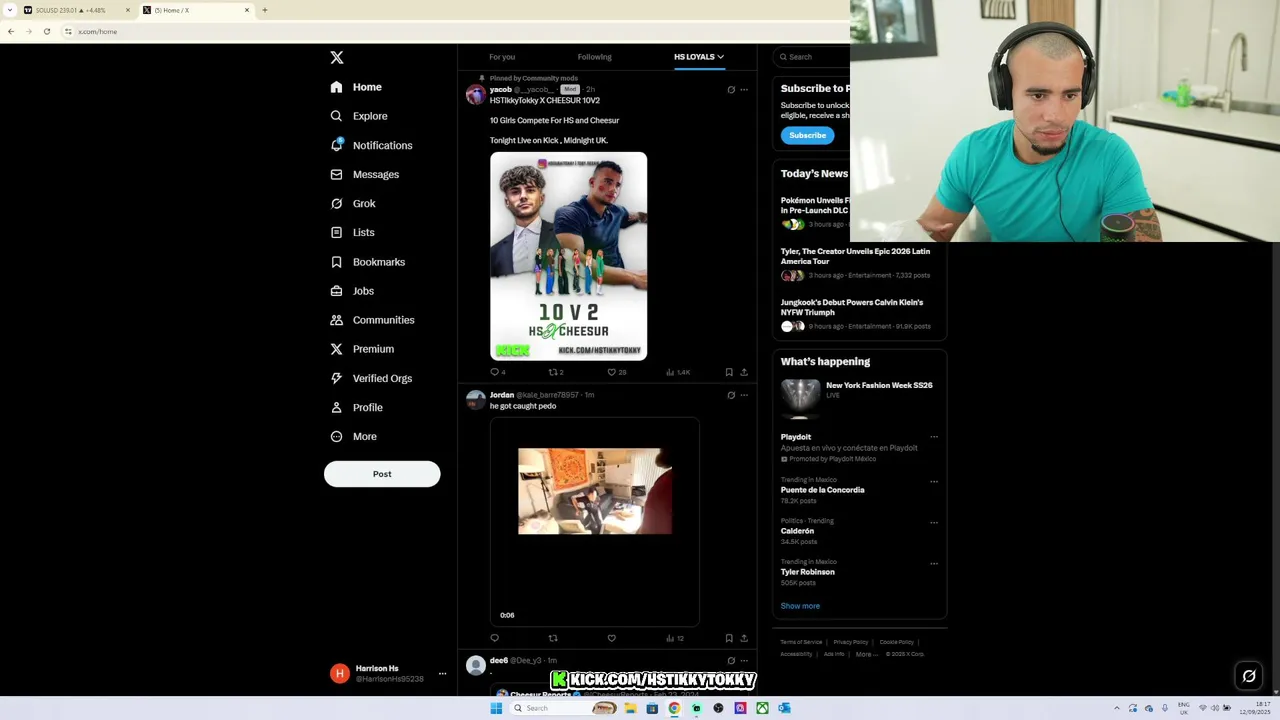Viewport: 1280px width, 720px height.
Task: Bookmark Jordan's post
Action: [x=729, y=638]
